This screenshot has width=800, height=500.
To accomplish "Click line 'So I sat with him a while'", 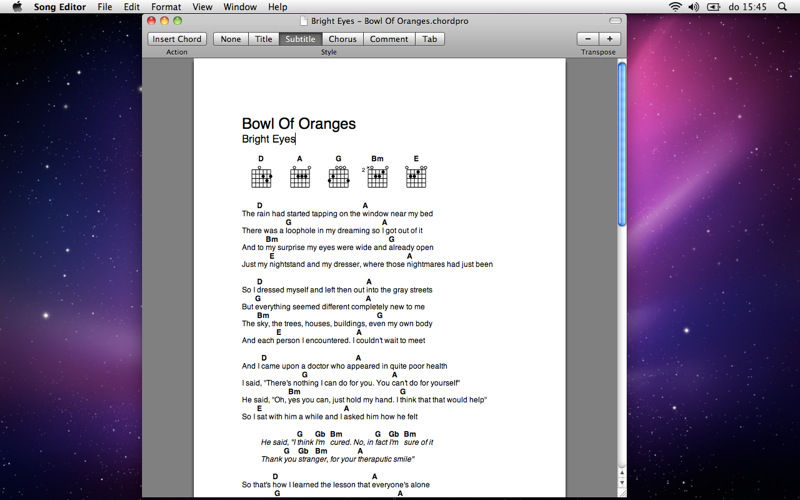I will click(330, 416).
